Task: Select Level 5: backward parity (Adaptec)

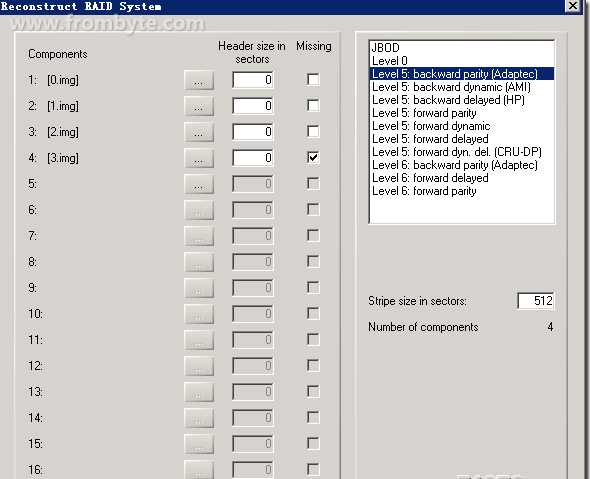Action: pos(462,74)
